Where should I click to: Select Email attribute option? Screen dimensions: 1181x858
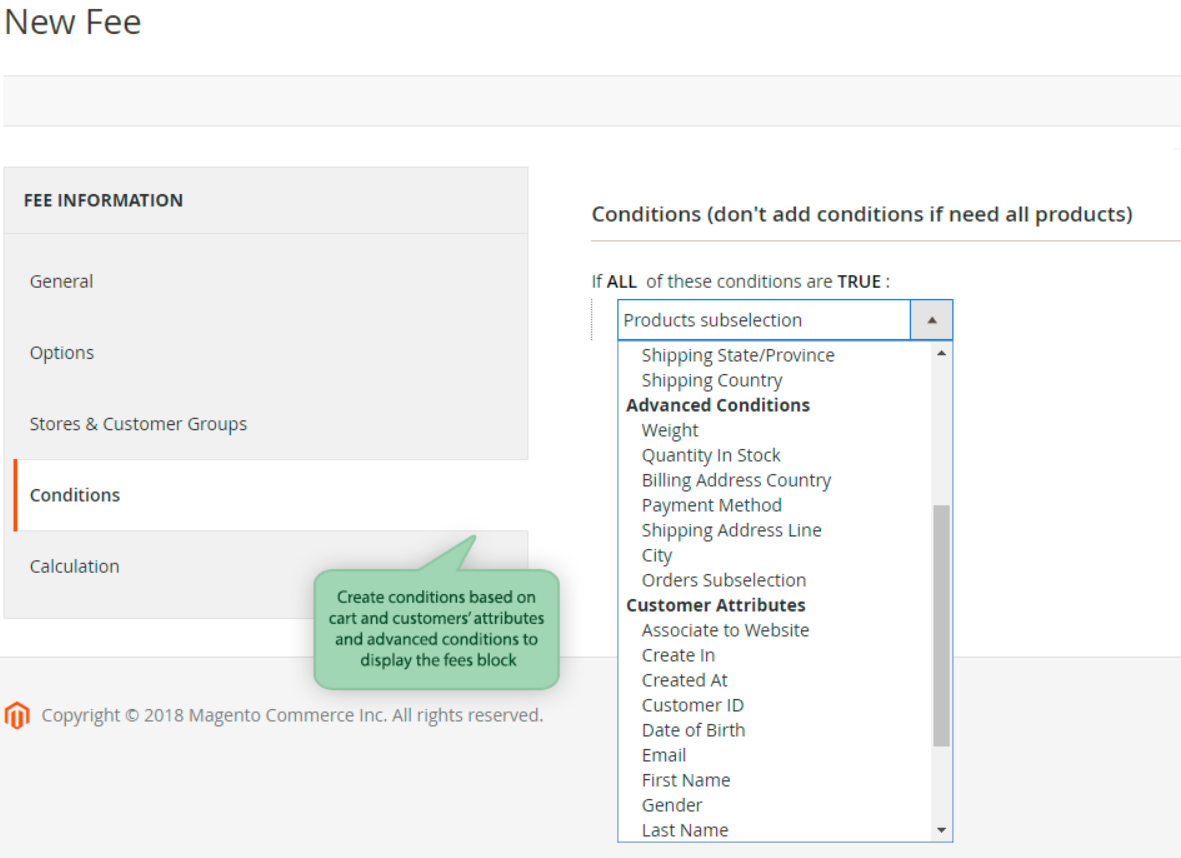pyautogui.click(x=664, y=755)
